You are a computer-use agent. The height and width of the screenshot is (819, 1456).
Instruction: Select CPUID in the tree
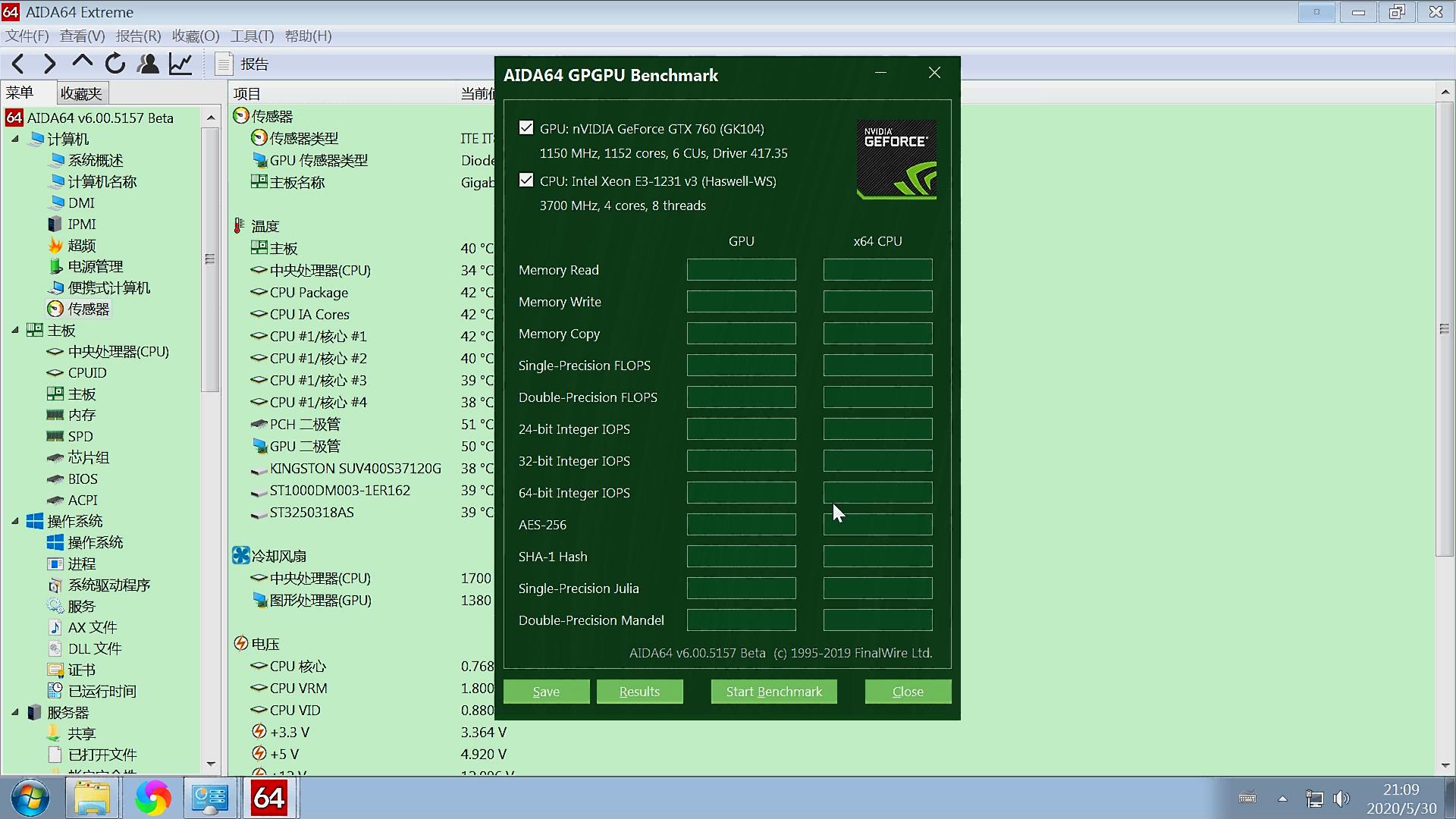(x=87, y=373)
